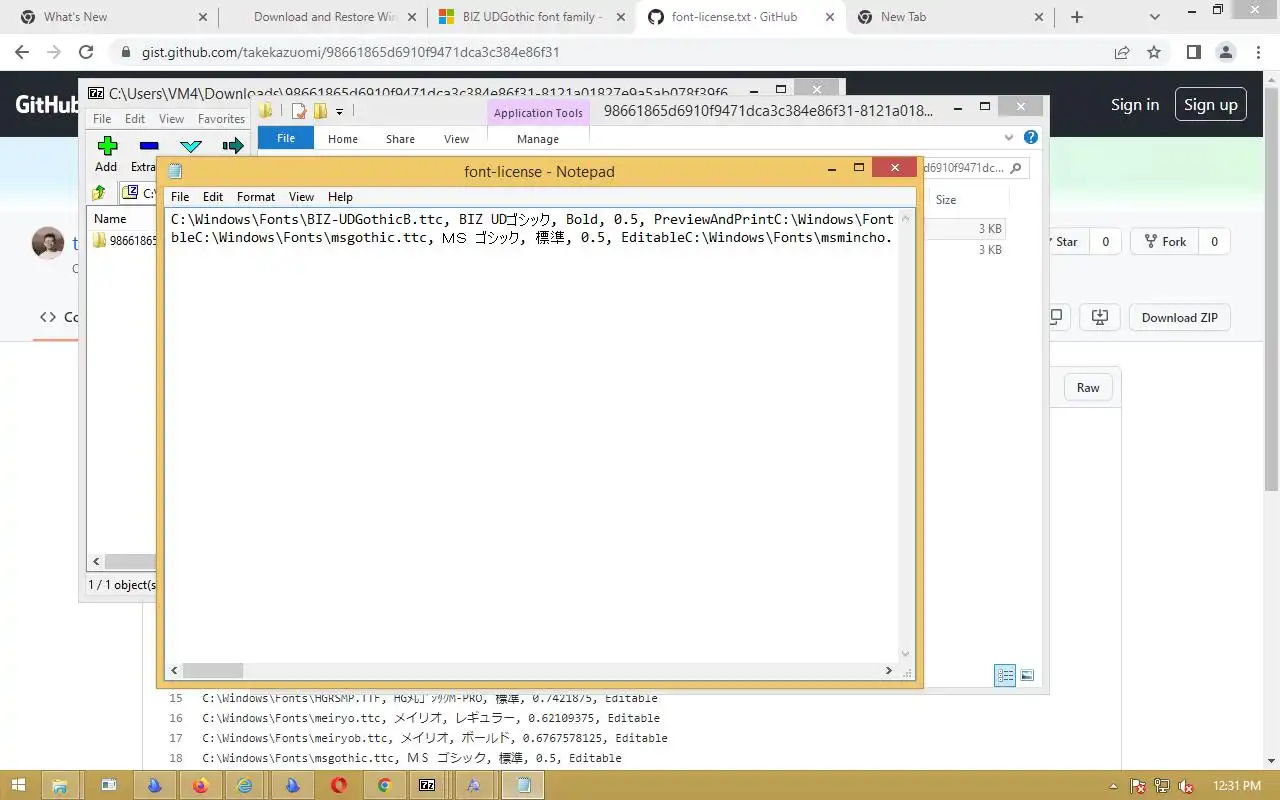Open a new browser tab with plus

click(1077, 17)
